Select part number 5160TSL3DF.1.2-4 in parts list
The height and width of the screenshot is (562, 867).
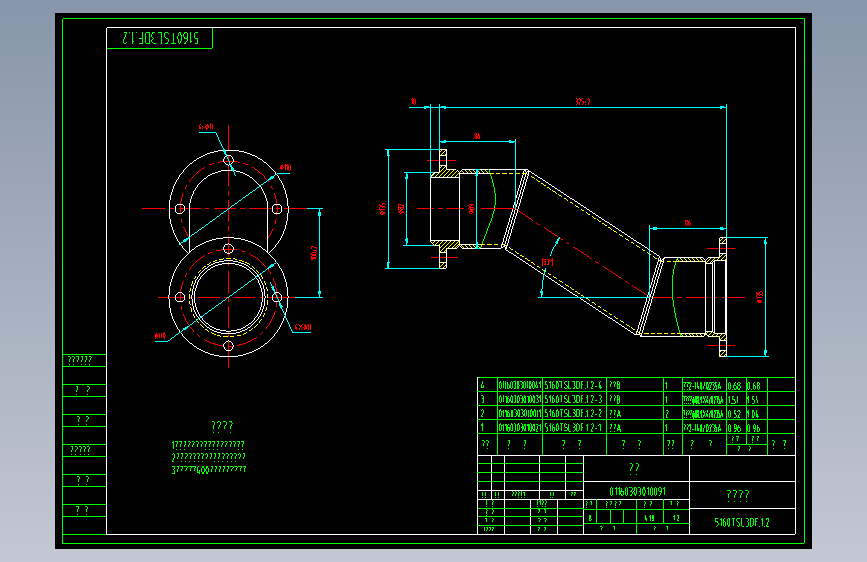[573, 386]
